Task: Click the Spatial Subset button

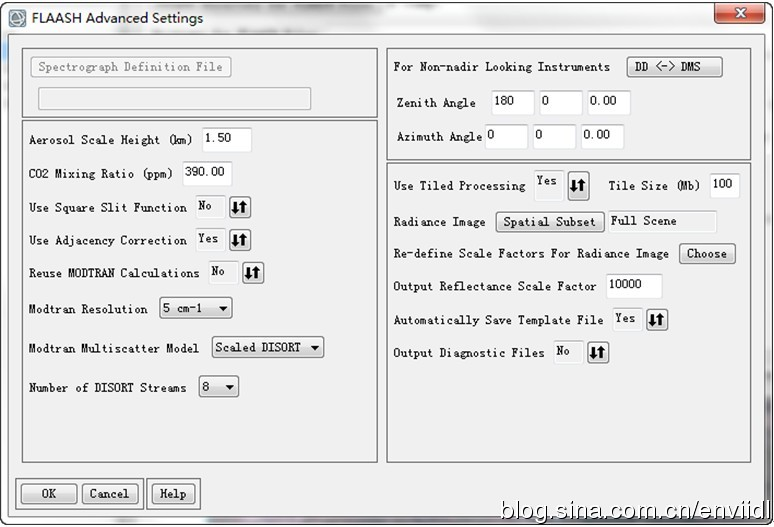Action: coord(549,222)
